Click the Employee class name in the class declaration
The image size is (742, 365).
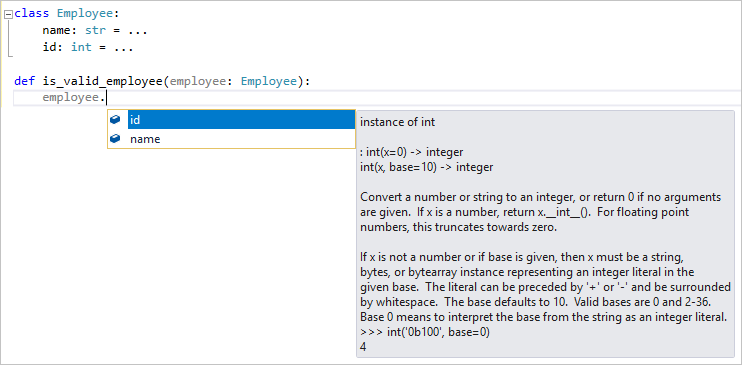click(x=85, y=14)
